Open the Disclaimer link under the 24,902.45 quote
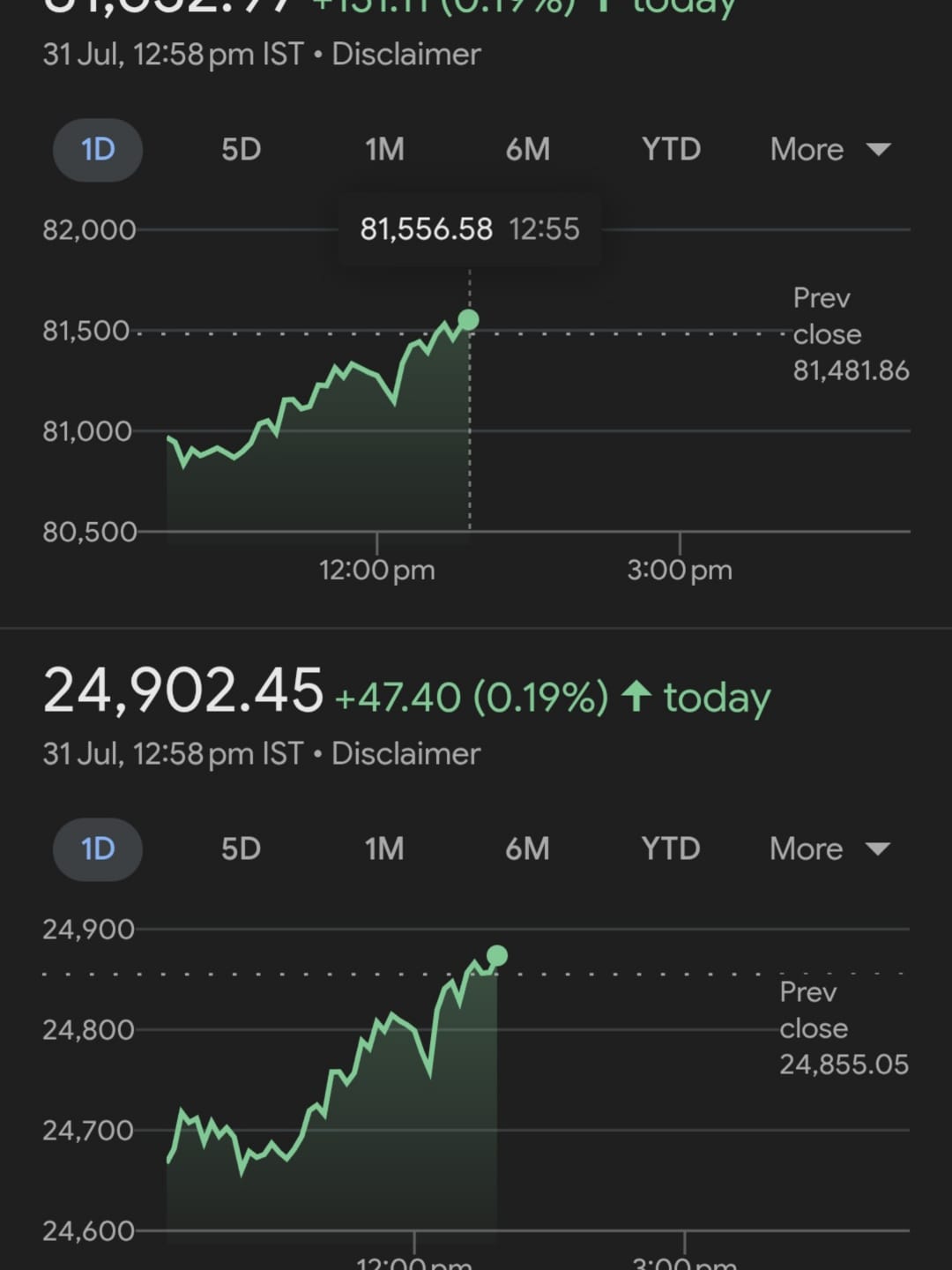Image resolution: width=952 pixels, height=1270 pixels. tap(406, 753)
